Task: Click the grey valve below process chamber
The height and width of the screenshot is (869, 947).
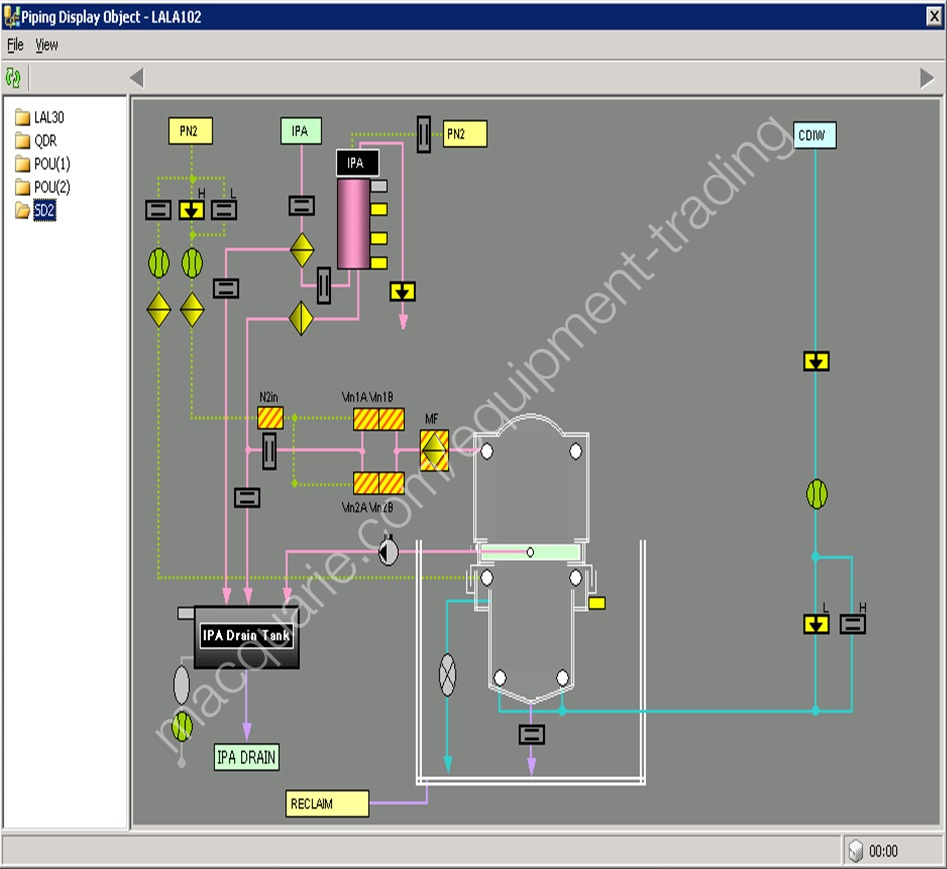Action: (531, 734)
